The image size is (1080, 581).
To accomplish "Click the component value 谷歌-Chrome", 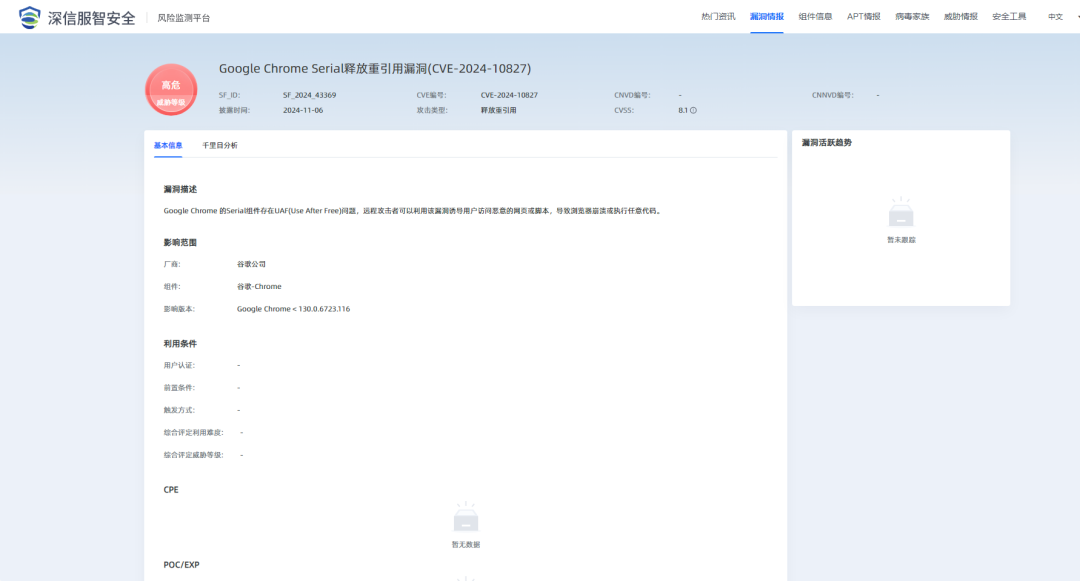I will pos(259,286).
